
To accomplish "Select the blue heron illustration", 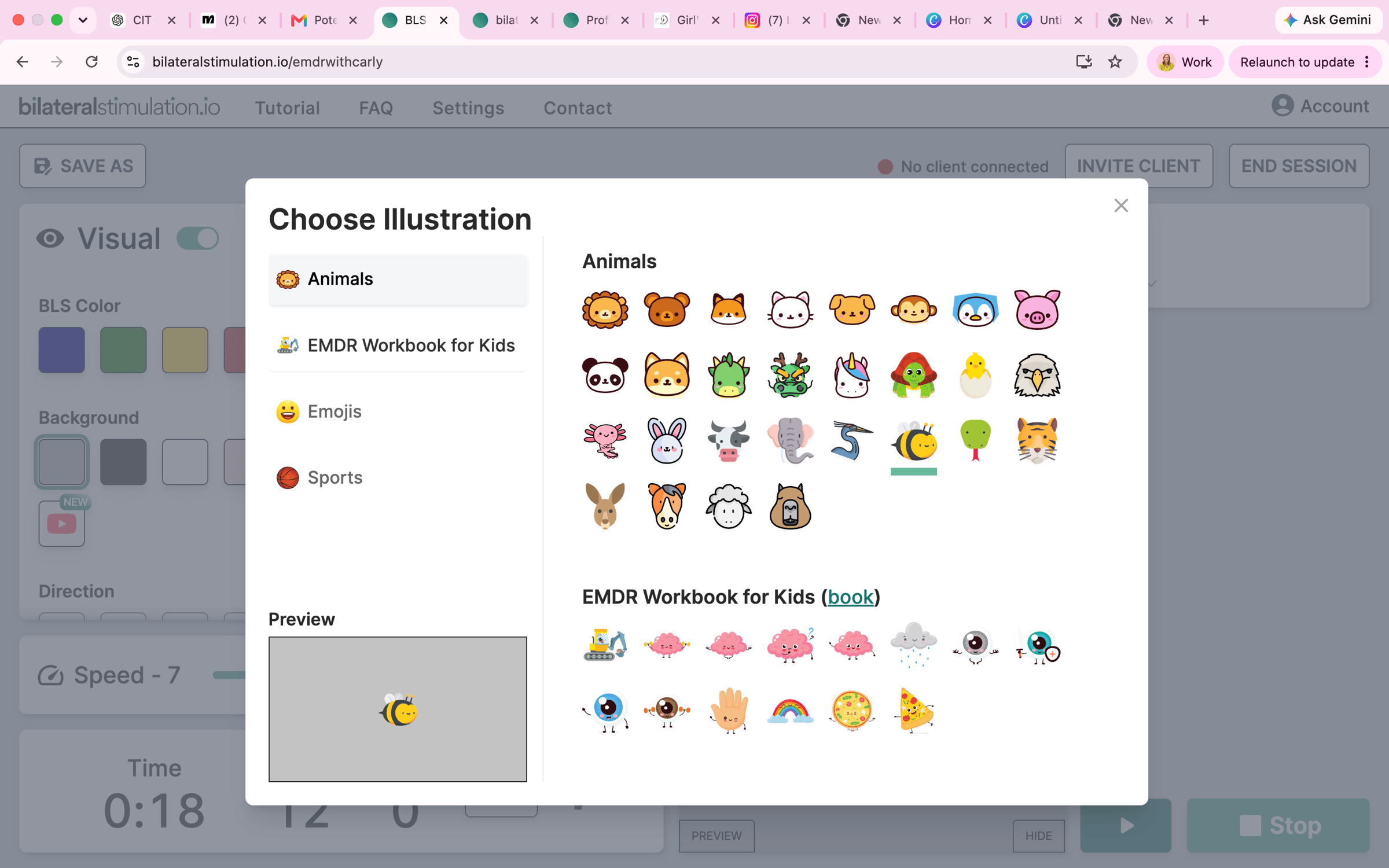I will [852, 441].
